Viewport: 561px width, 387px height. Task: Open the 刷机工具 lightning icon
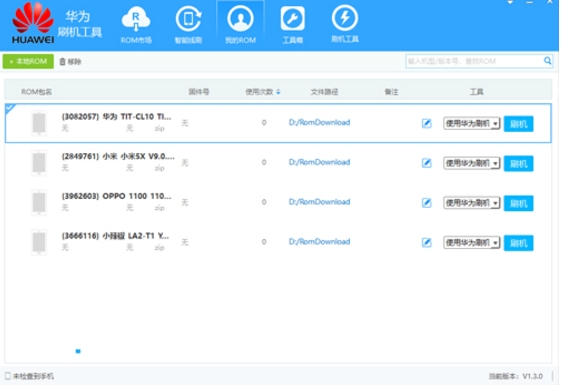coord(345,18)
